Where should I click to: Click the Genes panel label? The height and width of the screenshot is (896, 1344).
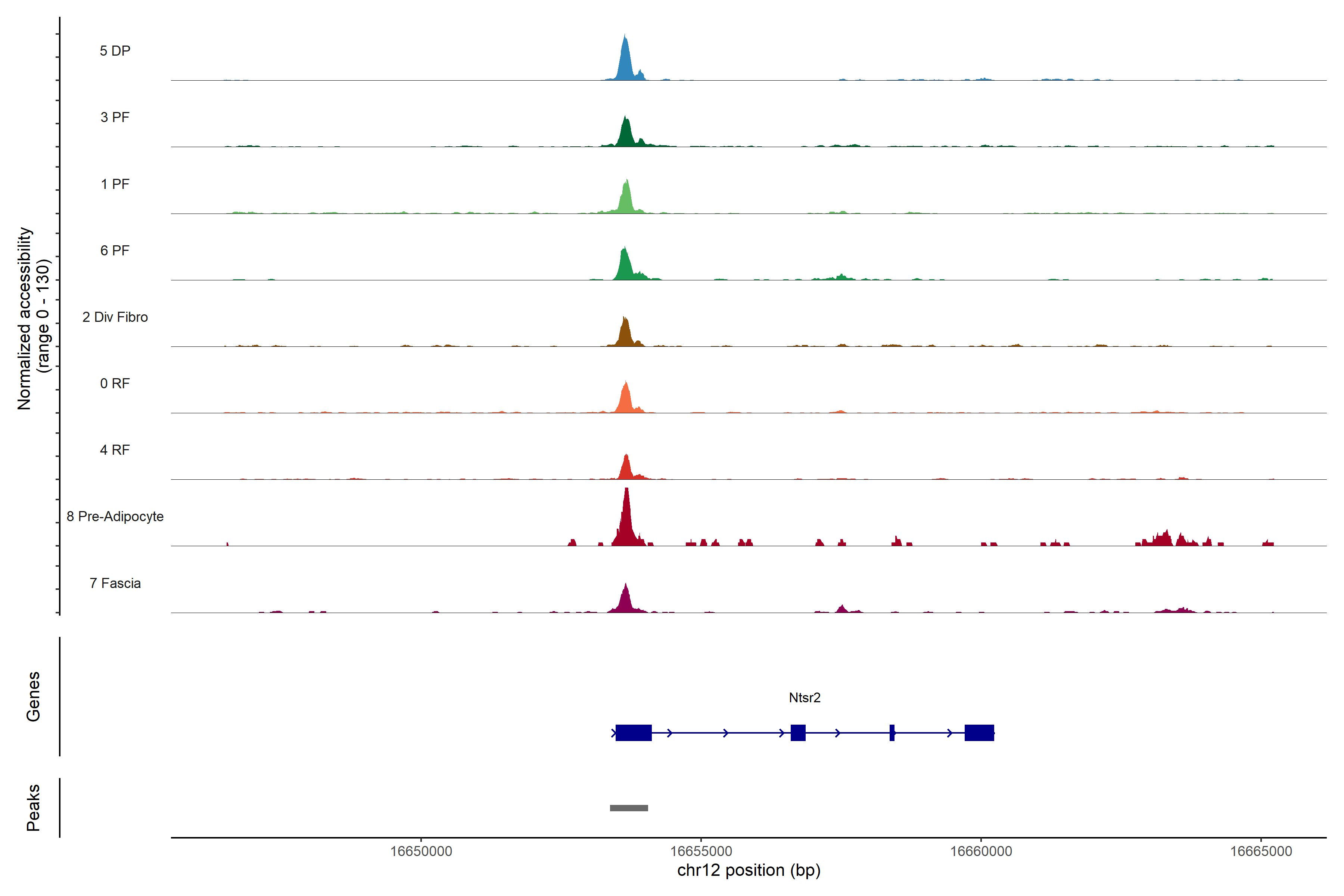pyautogui.click(x=33, y=697)
